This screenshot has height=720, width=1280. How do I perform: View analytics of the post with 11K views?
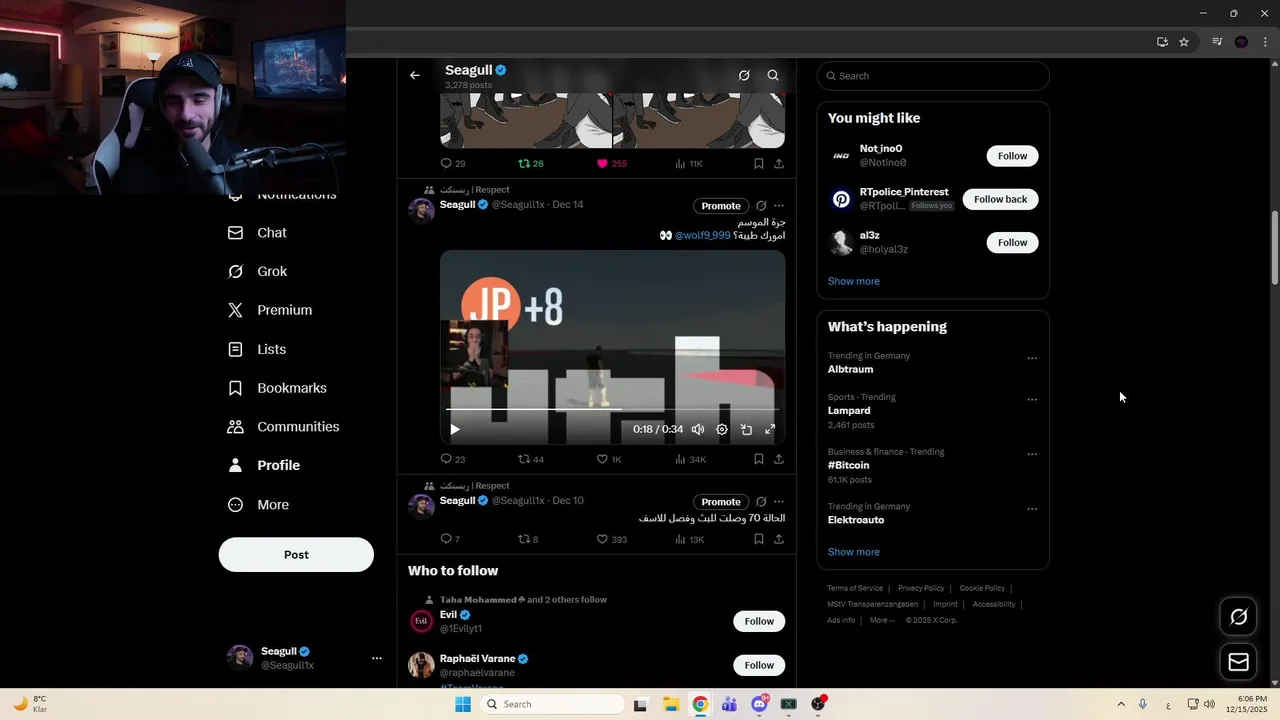coord(689,163)
